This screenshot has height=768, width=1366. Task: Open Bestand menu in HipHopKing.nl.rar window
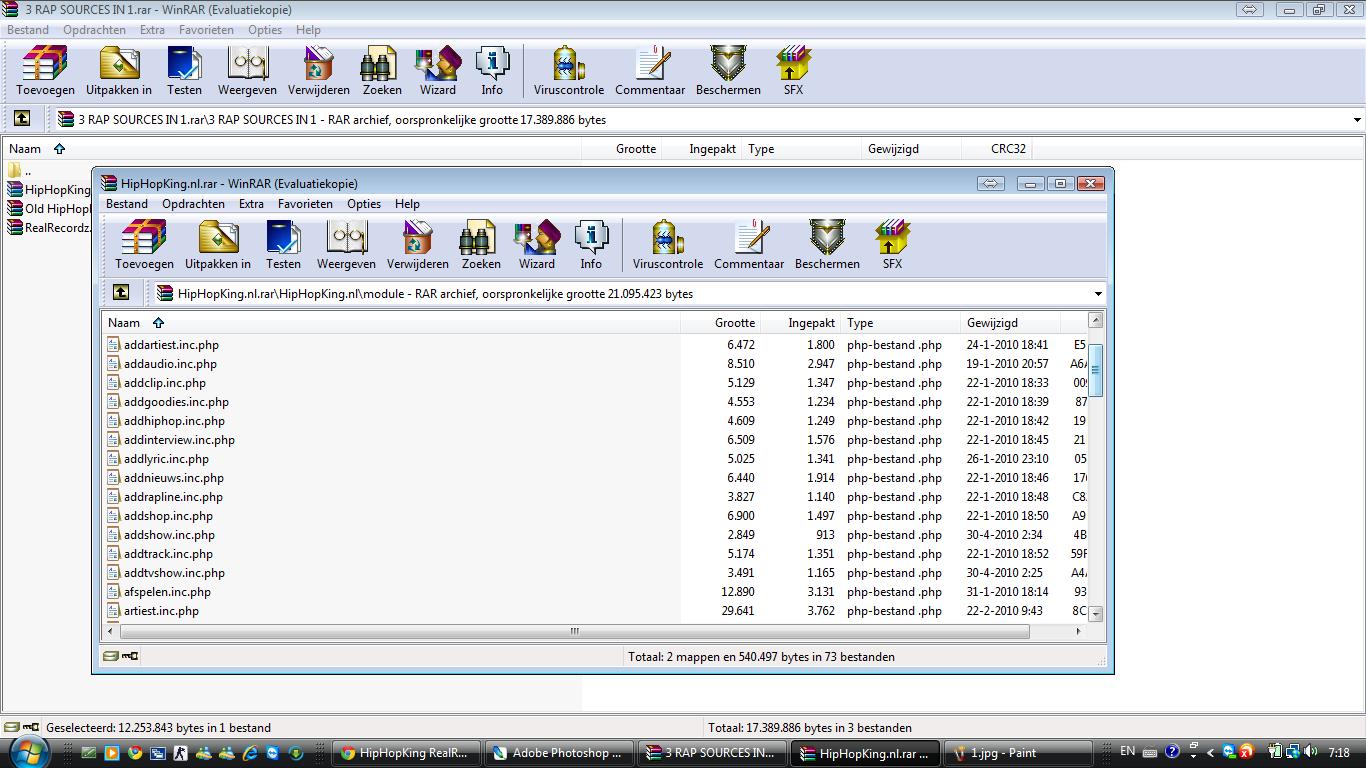127,203
